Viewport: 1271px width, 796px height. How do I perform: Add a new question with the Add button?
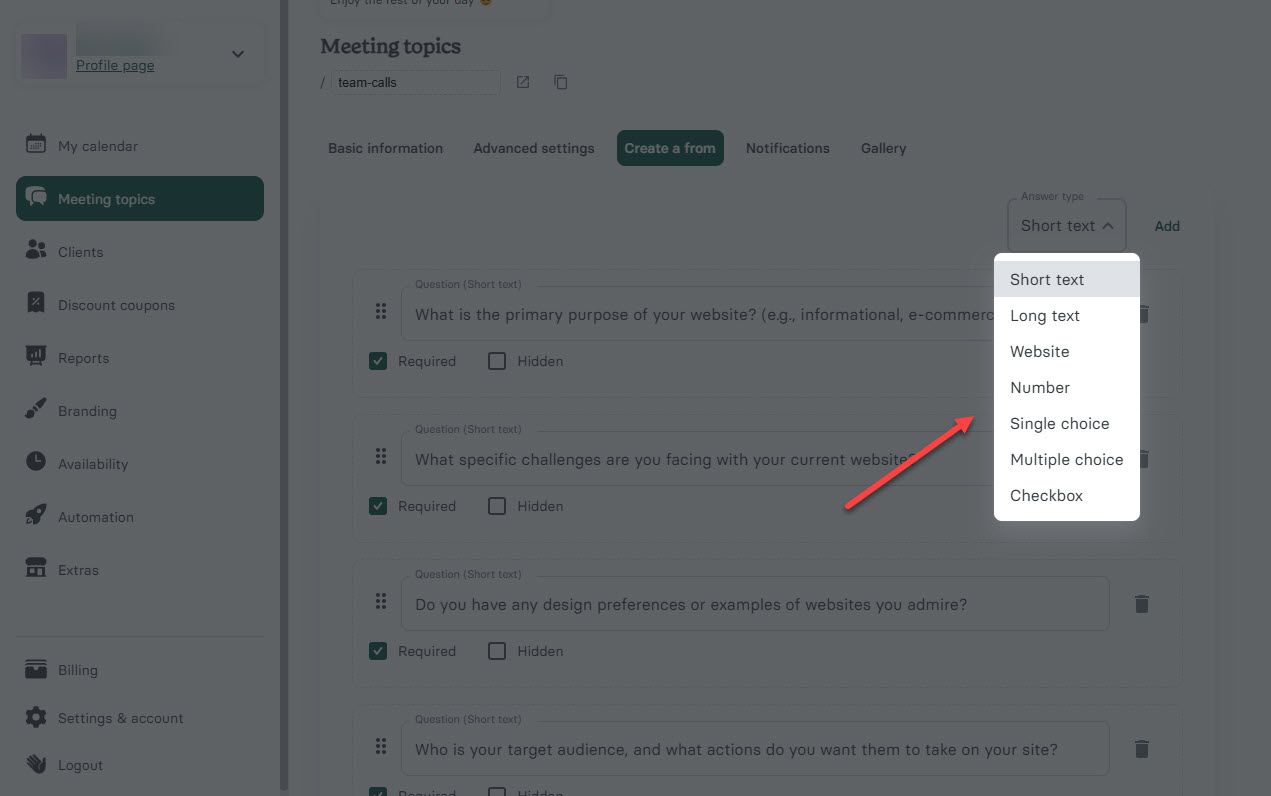click(x=1166, y=225)
